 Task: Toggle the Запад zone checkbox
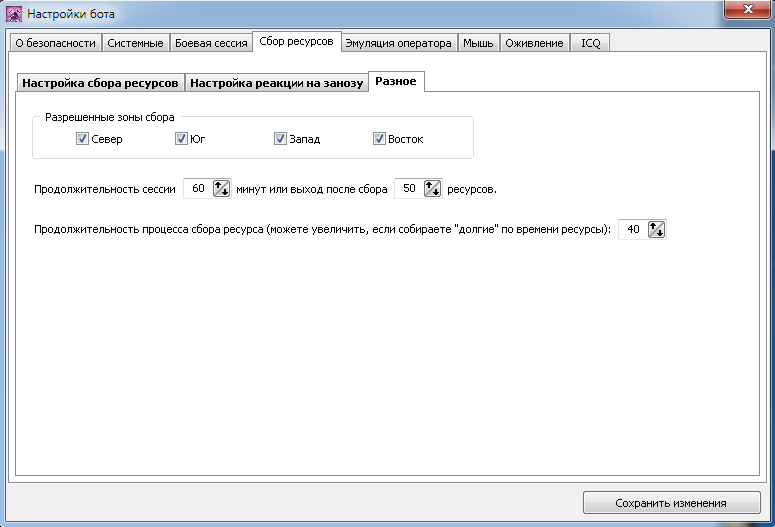[x=280, y=139]
